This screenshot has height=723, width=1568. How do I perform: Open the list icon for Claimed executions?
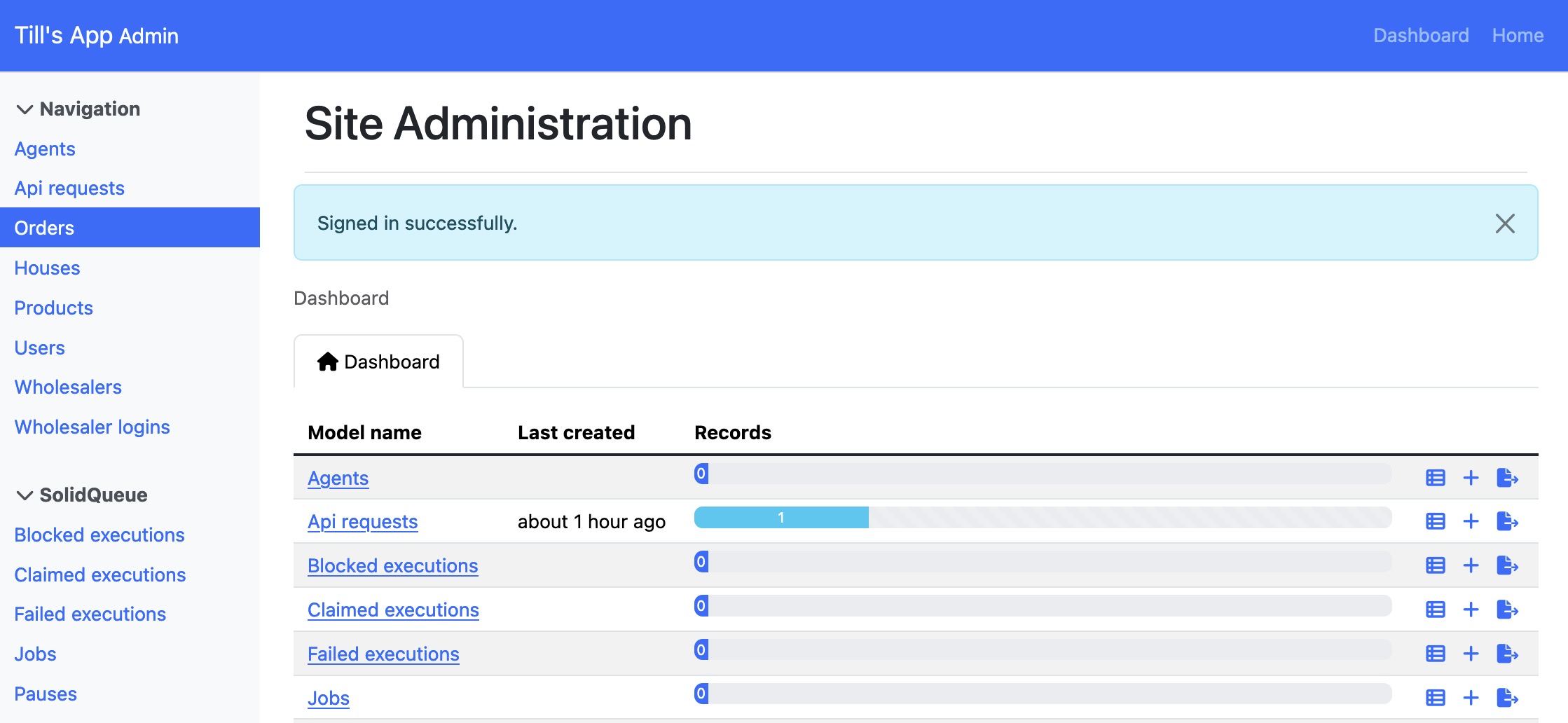1435,610
